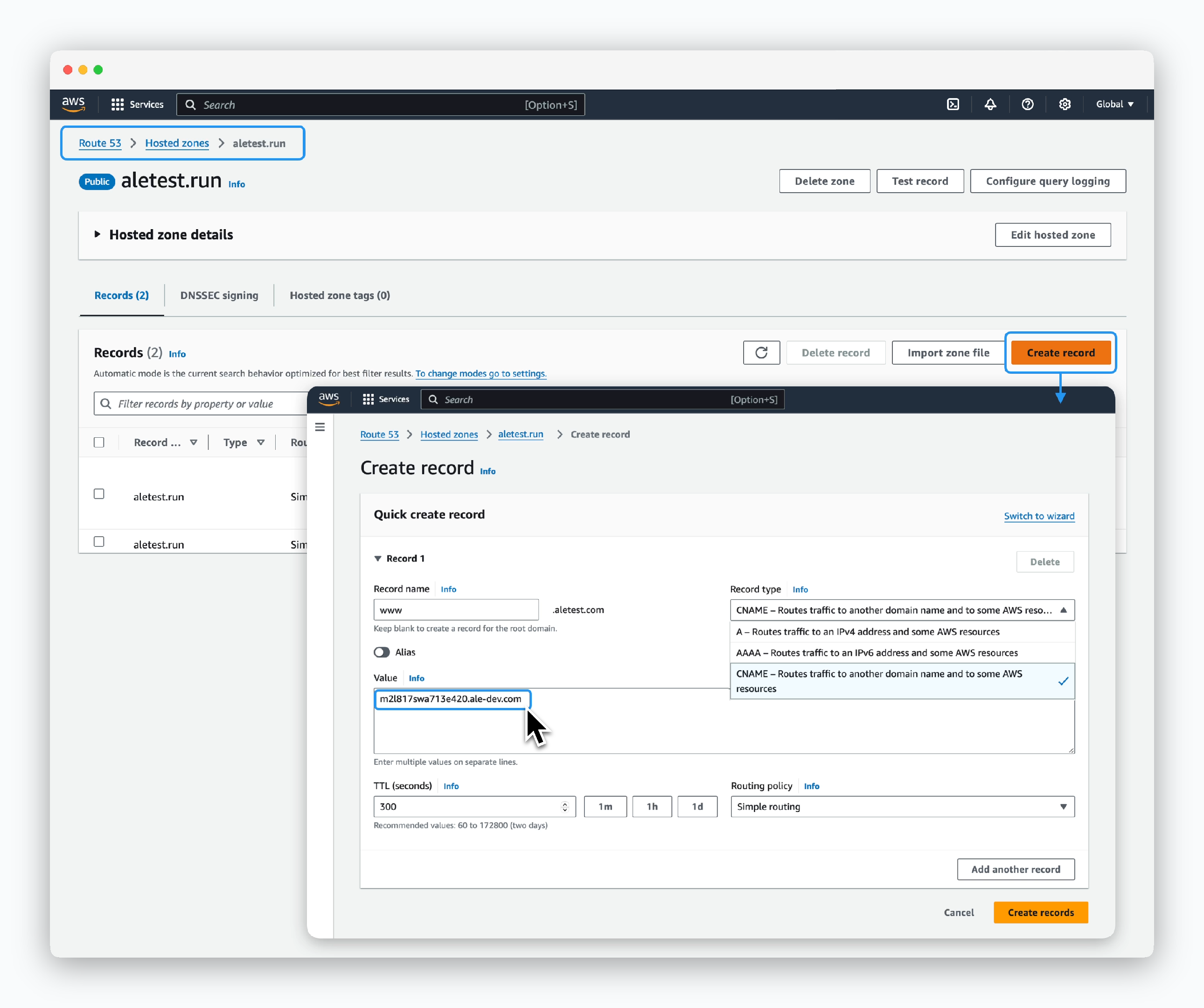Open the Hosted zones breadcrumb in the main window
The width and height of the screenshot is (1204, 1008).
click(177, 143)
